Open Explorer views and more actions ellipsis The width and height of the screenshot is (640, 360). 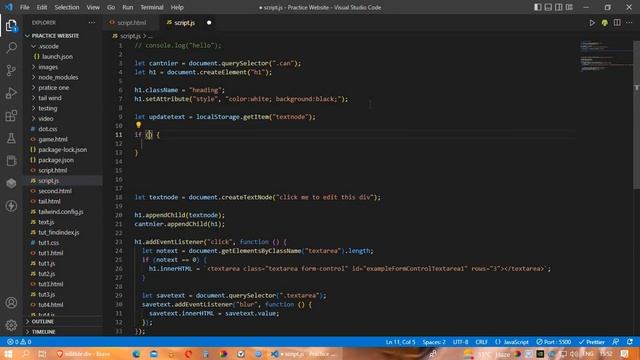(x=92, y=23)
